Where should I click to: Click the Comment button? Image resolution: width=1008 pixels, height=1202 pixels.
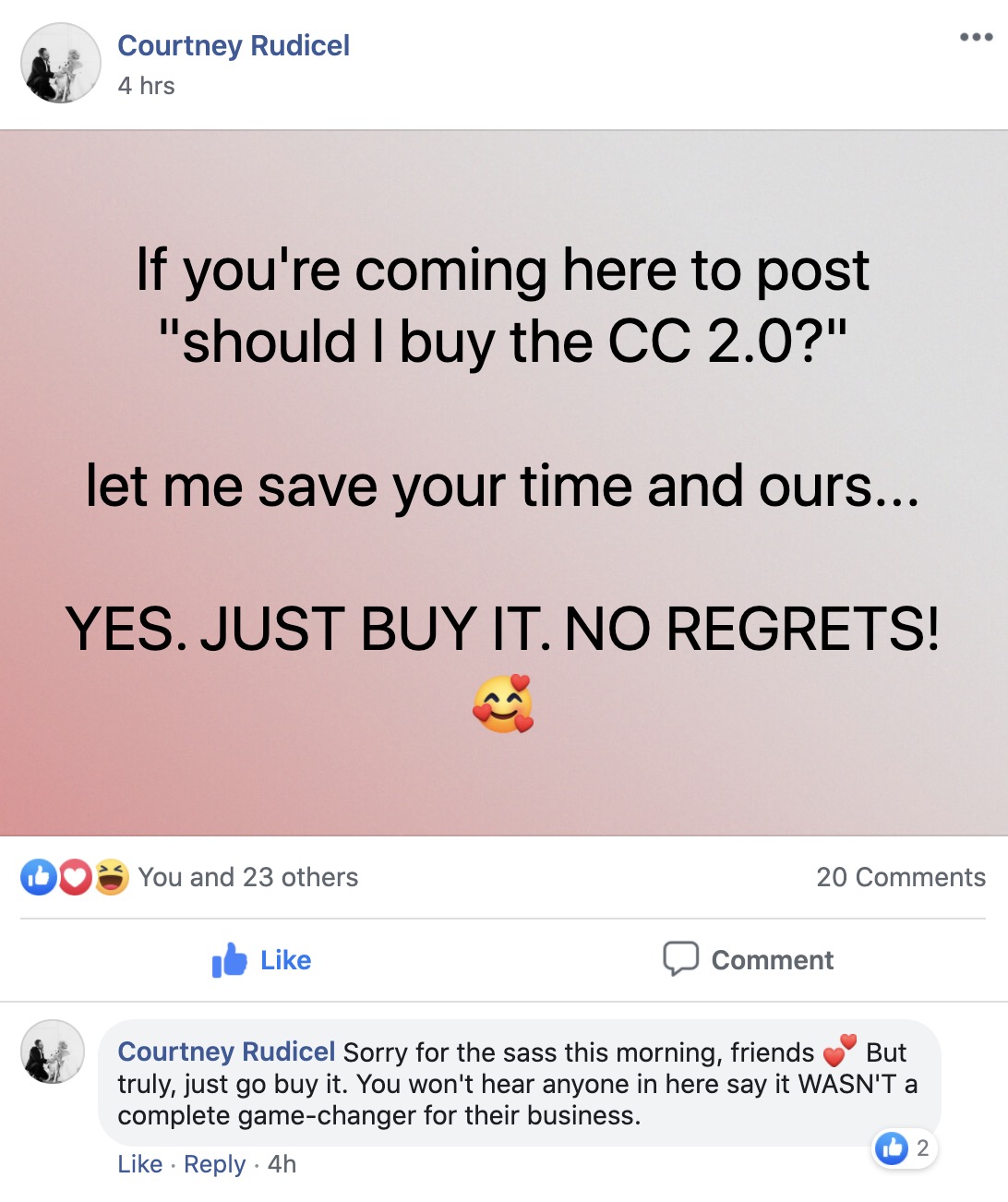click(x=748, y=960)
